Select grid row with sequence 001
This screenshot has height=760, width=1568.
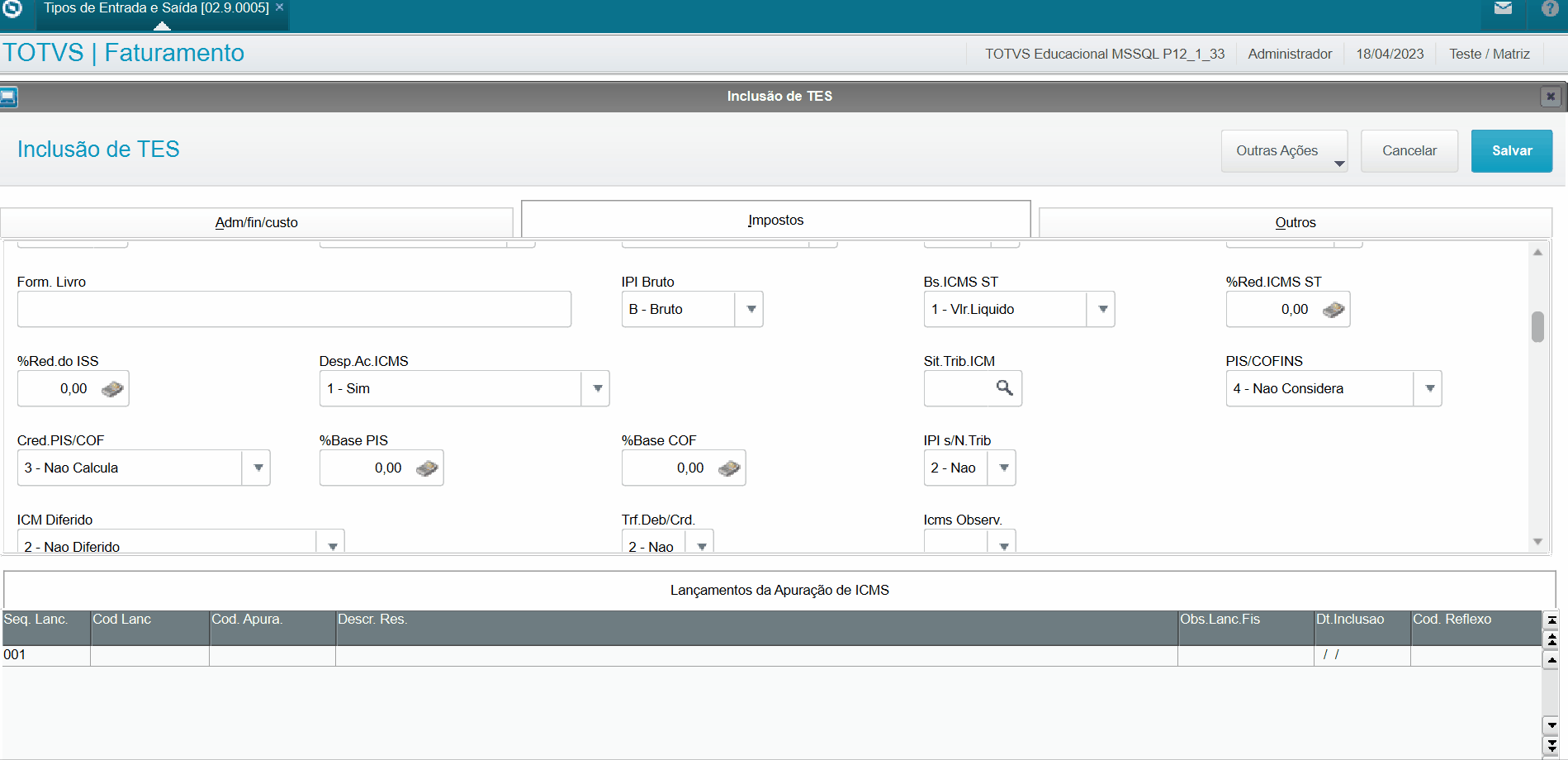pos(771,655)
